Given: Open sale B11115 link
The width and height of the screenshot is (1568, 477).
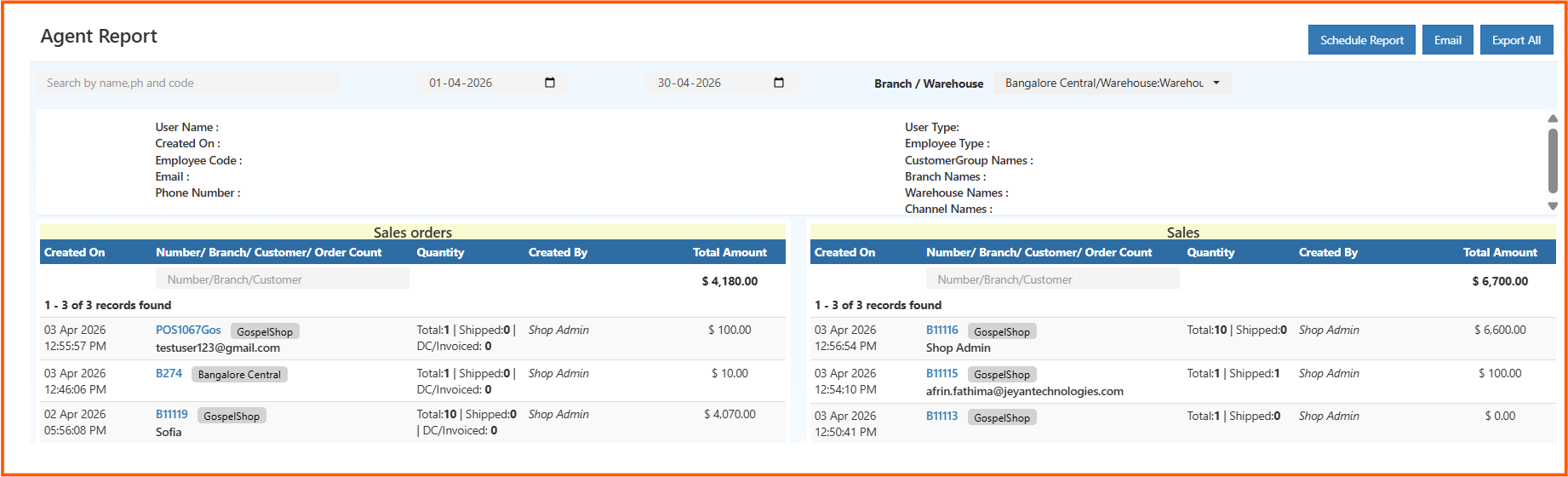Looking at the screenshot, I should [941, 373].
